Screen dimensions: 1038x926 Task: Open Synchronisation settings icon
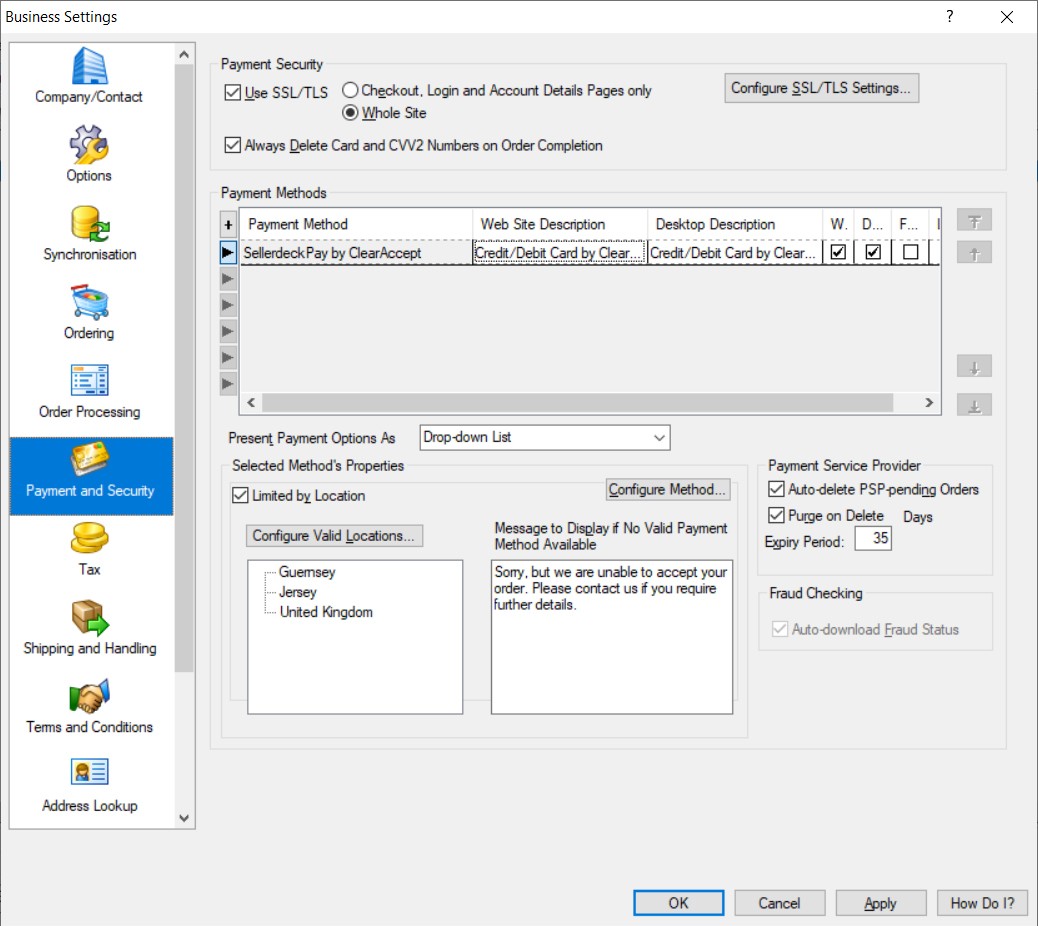pos(89,224)
